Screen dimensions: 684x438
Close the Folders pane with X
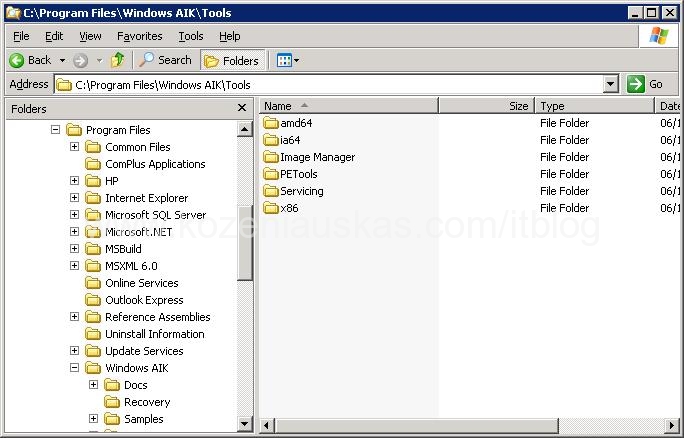[242, 108]
